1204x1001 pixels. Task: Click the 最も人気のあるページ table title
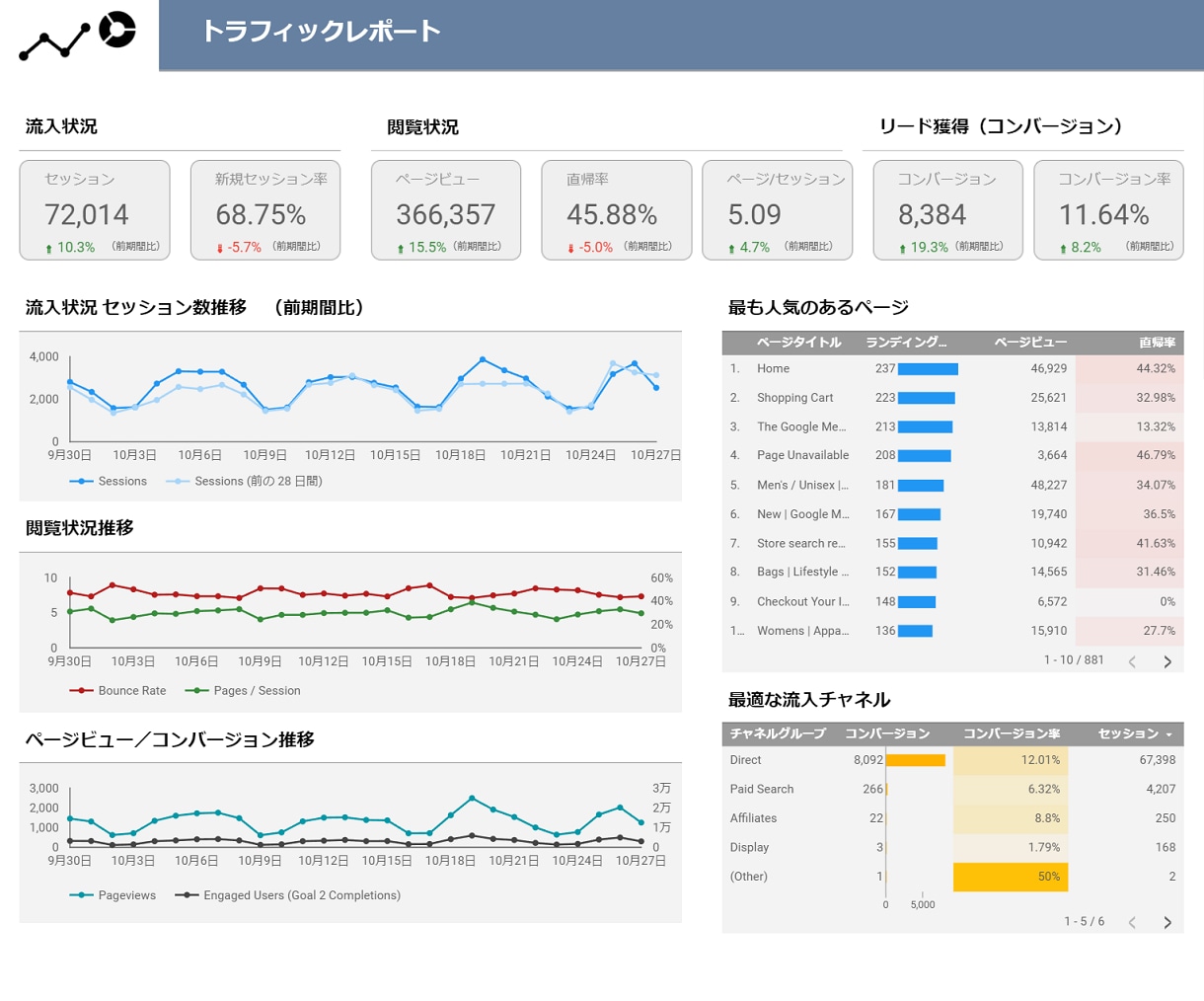point(818,307)
